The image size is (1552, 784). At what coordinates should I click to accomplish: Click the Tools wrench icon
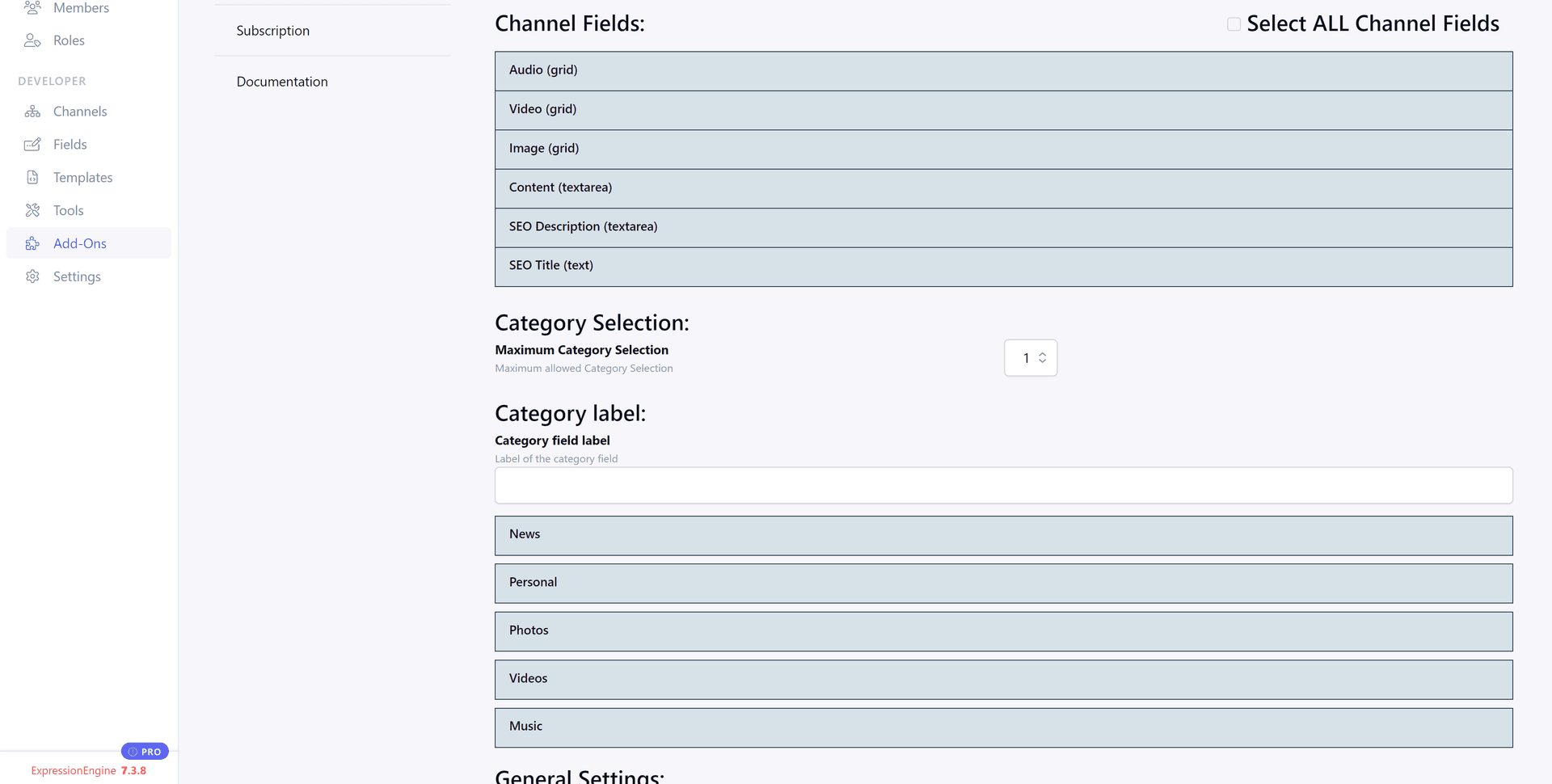coord(32,211)
